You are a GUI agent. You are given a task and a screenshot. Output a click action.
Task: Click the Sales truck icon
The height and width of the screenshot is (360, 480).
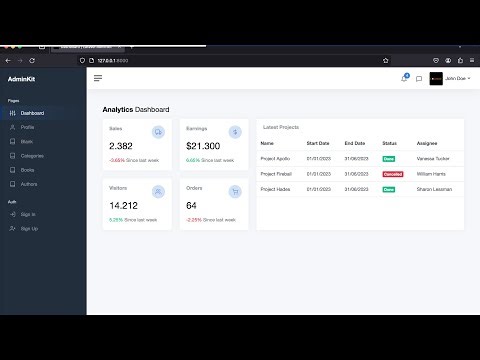tap(158, 132)
